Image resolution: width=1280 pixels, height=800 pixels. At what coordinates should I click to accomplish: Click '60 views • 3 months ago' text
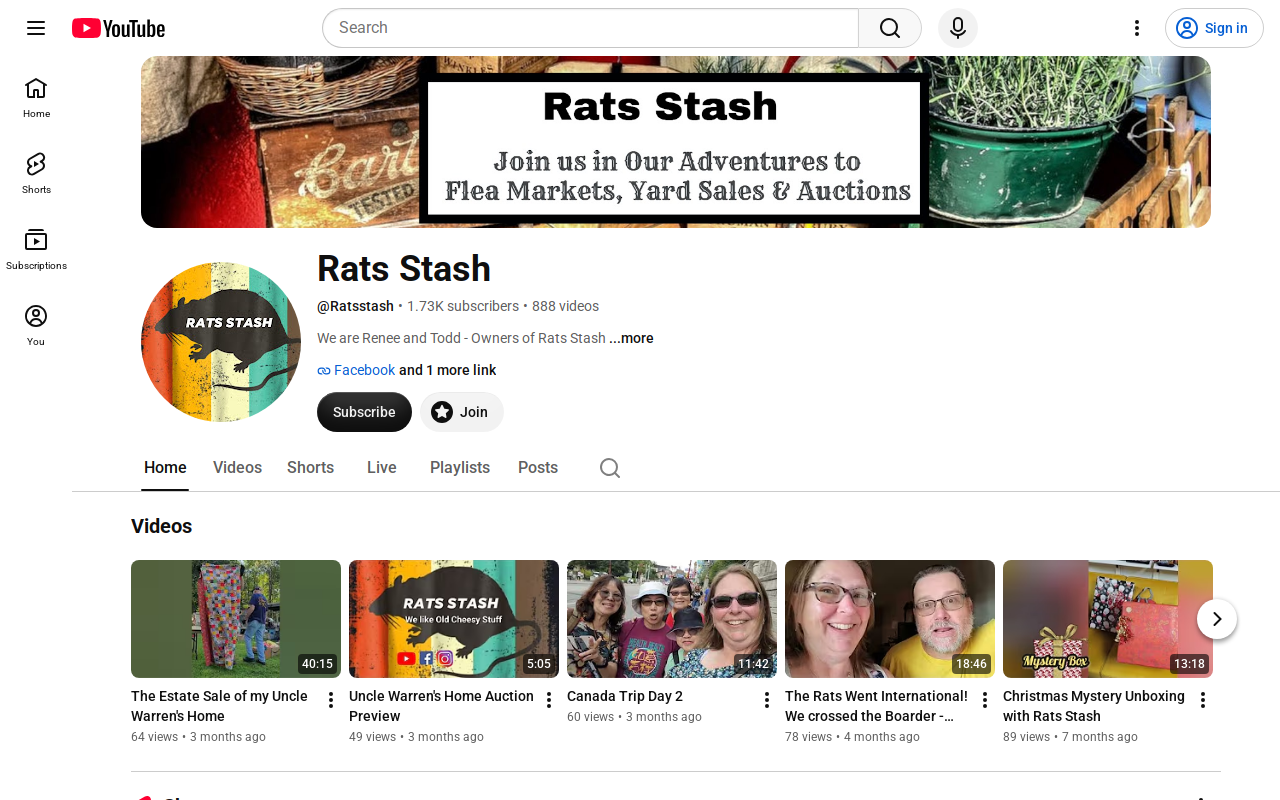(x=634, y=717)
